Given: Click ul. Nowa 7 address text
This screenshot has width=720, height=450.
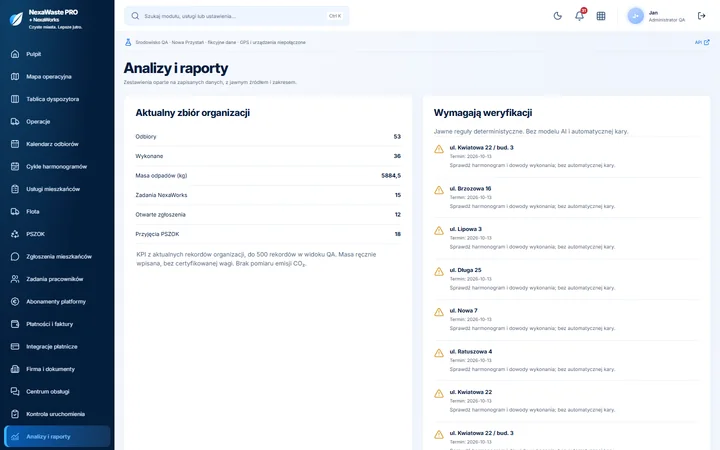Looking at the screenshot, I should click(x=463, y=310).
